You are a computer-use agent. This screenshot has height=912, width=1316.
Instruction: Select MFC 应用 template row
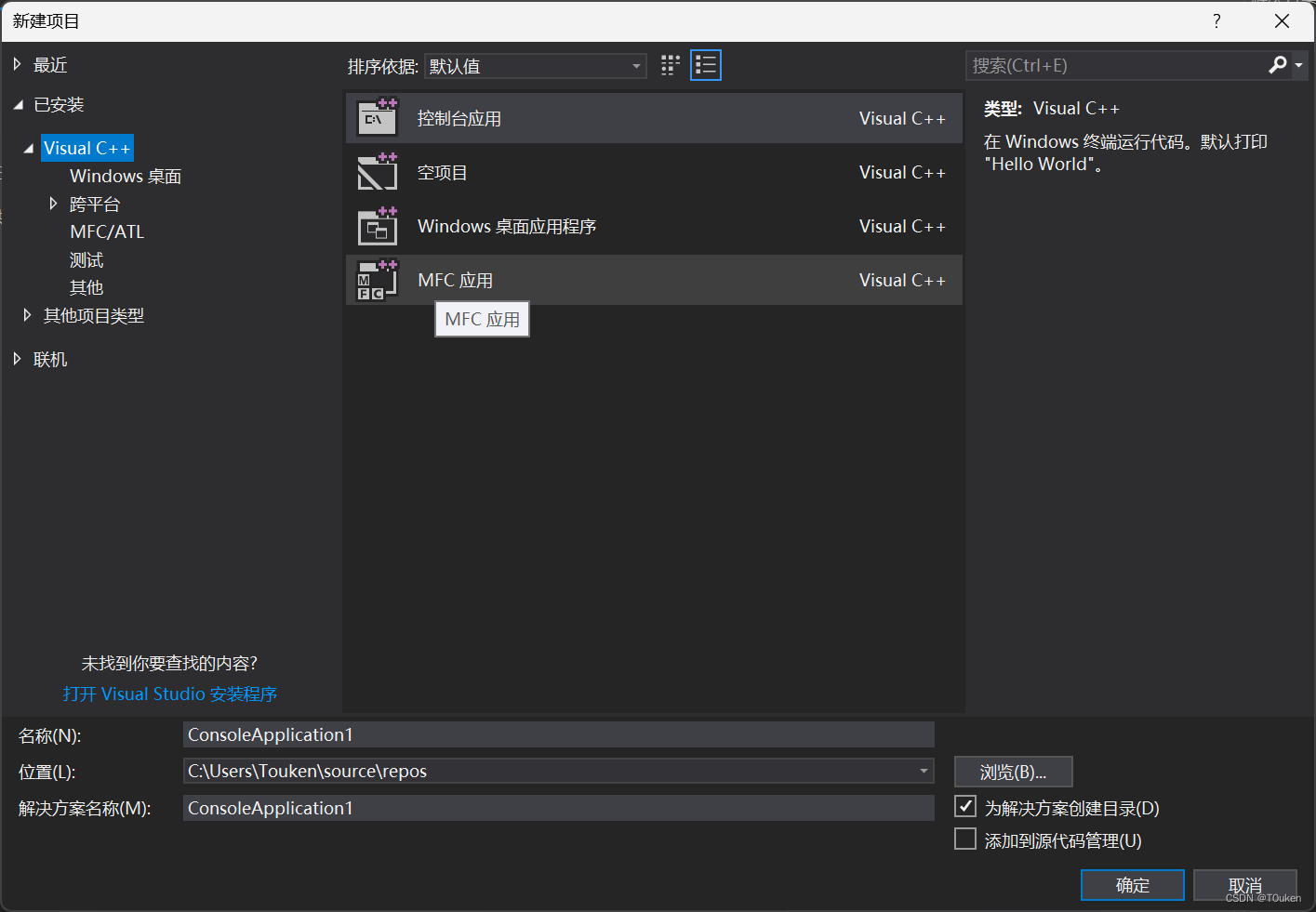[654, 280]
